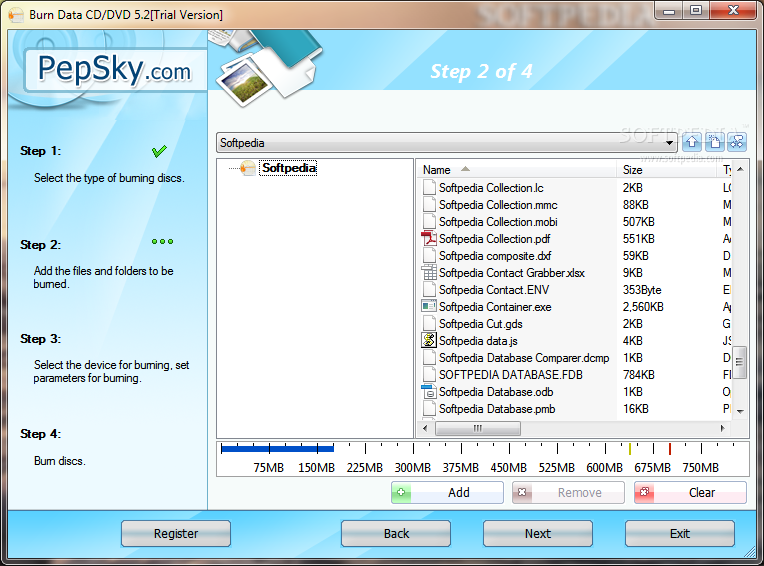
Task: Select the file Softpedia Collection.mobi
Action: point(498,222)
